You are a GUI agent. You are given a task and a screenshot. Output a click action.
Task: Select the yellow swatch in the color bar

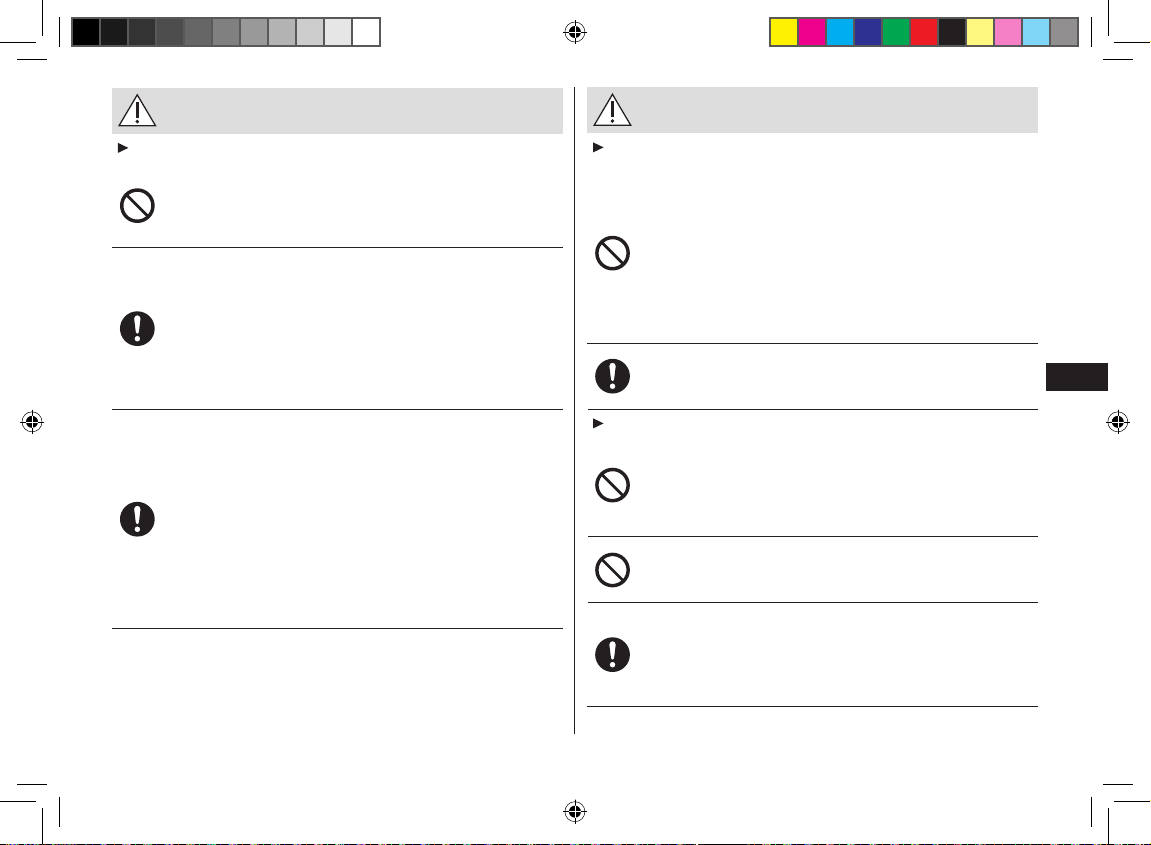(x=784, y=32)
